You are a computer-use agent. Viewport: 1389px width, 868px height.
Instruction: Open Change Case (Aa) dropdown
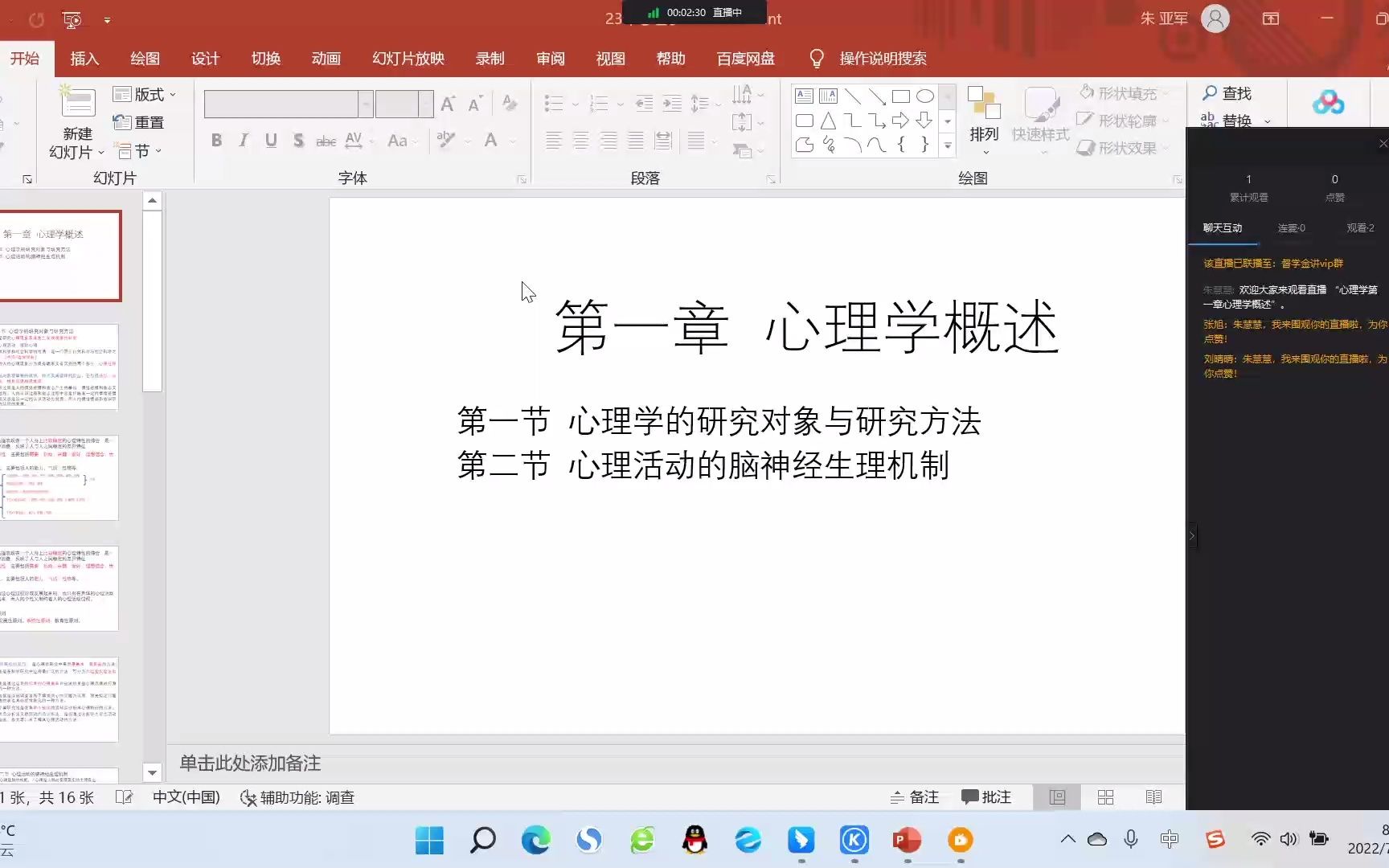403,141
